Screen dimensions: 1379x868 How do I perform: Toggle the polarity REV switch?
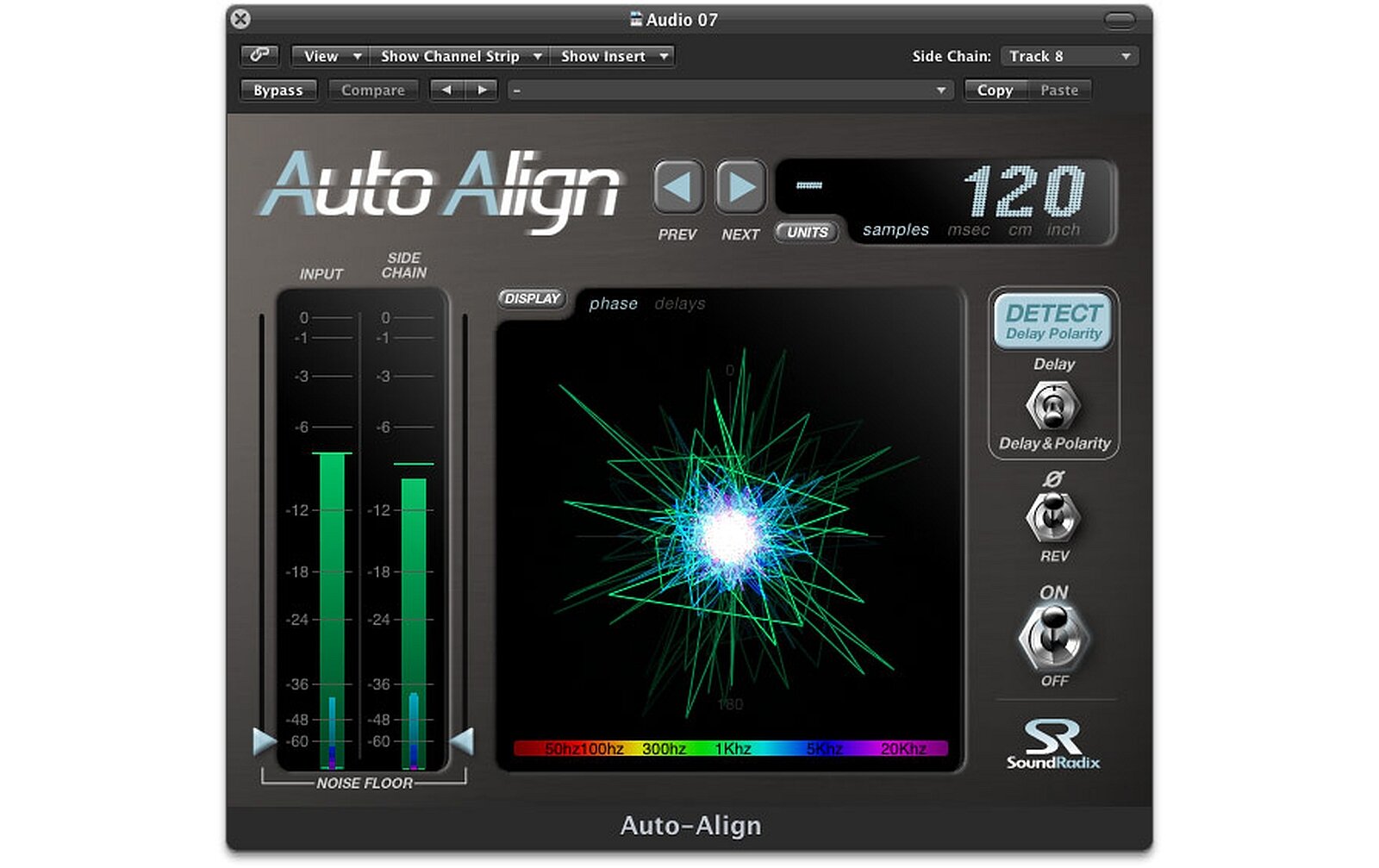(x=1053, y=516)
